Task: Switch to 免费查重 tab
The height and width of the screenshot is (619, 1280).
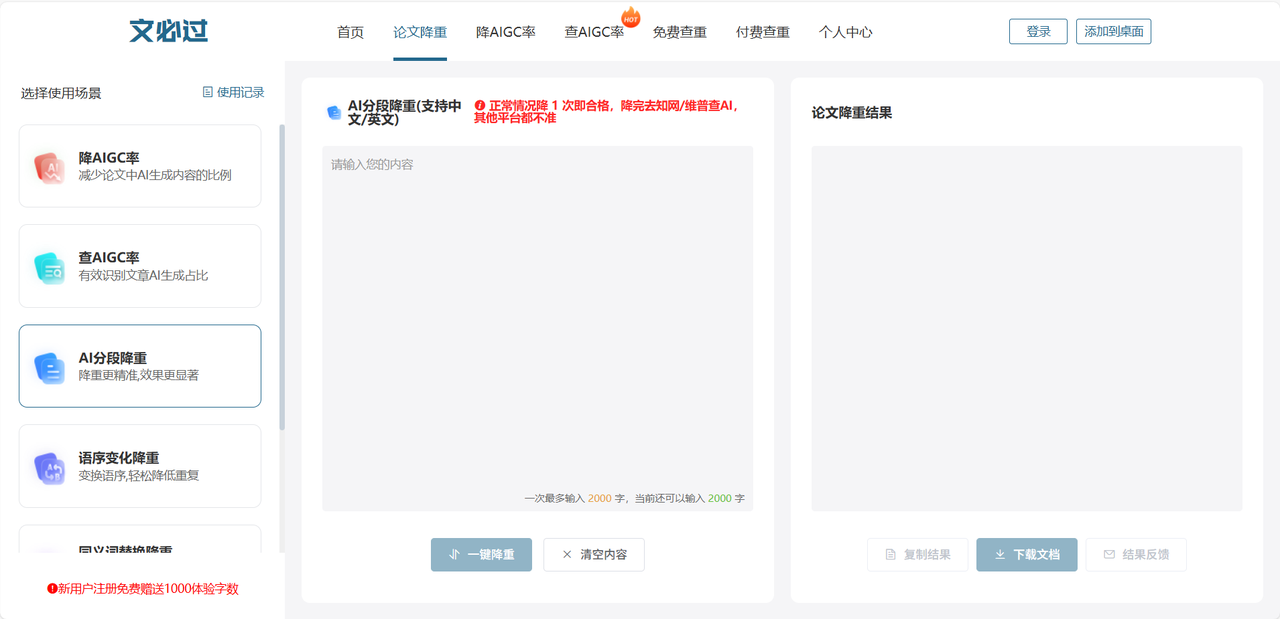Action: 680,32
